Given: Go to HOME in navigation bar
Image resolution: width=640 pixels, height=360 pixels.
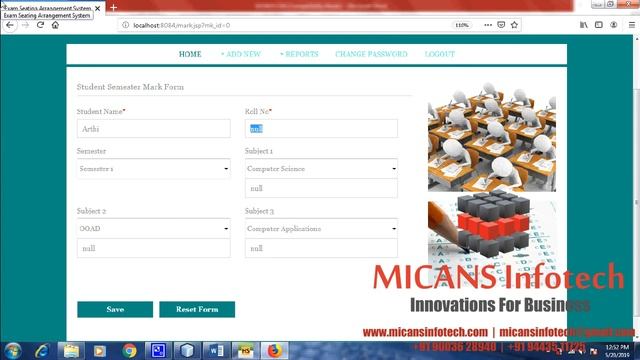Looking at the screenshot, I should pyautogui.click(x=190, y=54).
